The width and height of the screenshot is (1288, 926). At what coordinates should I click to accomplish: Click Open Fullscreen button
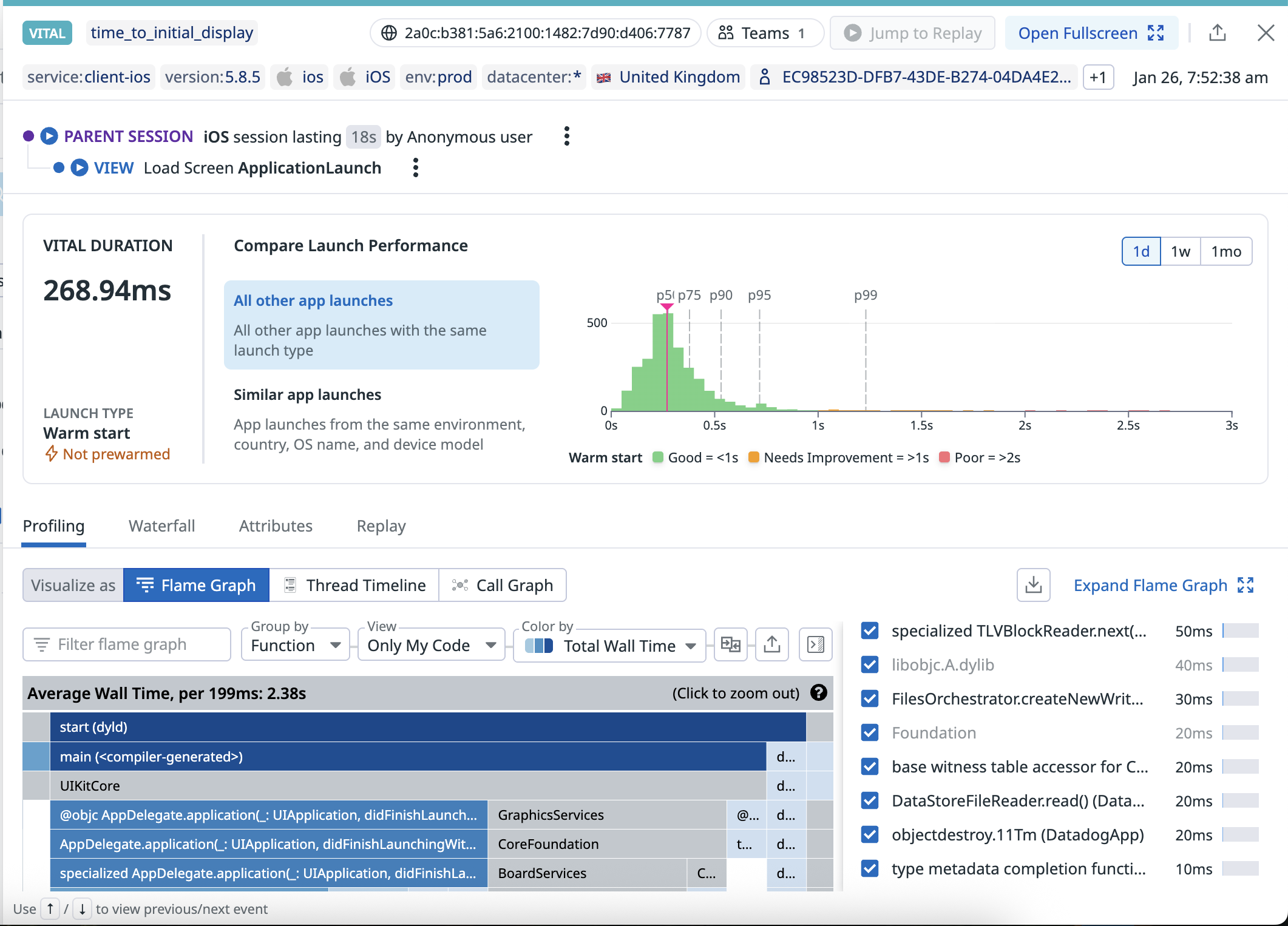pos(1091,33)
